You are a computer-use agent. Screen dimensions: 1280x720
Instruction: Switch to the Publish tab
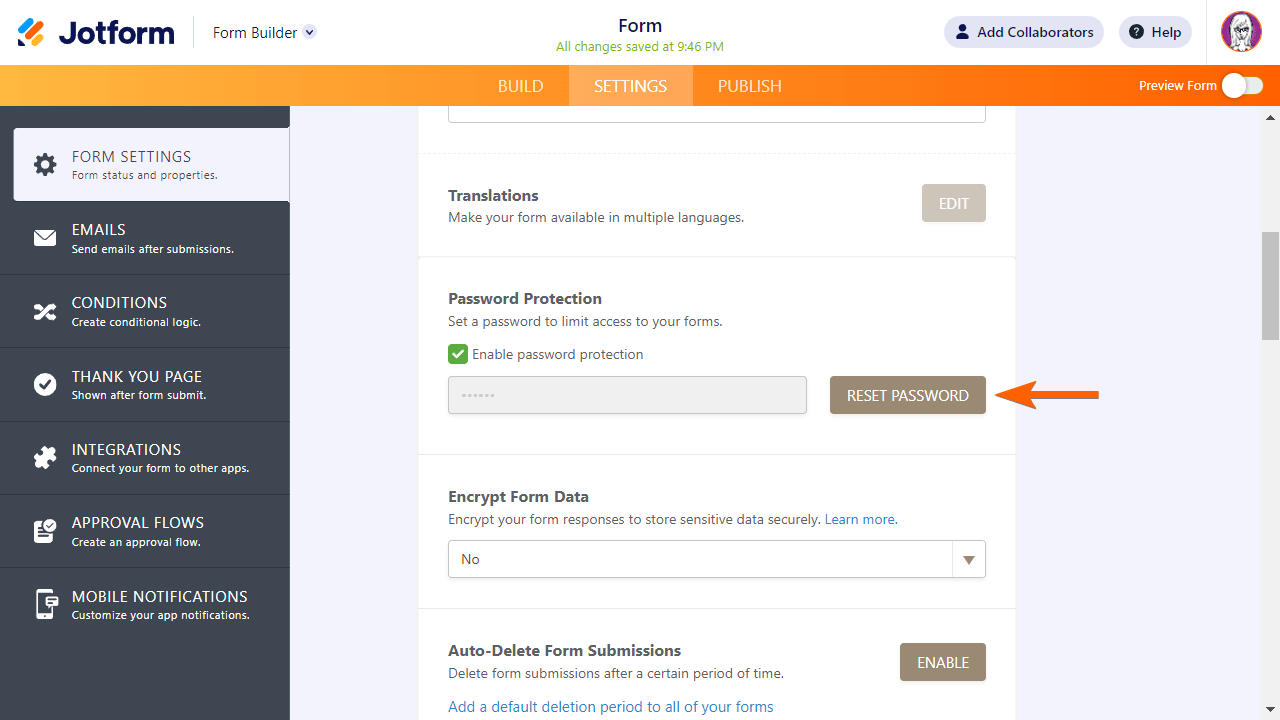pos(749,86)
